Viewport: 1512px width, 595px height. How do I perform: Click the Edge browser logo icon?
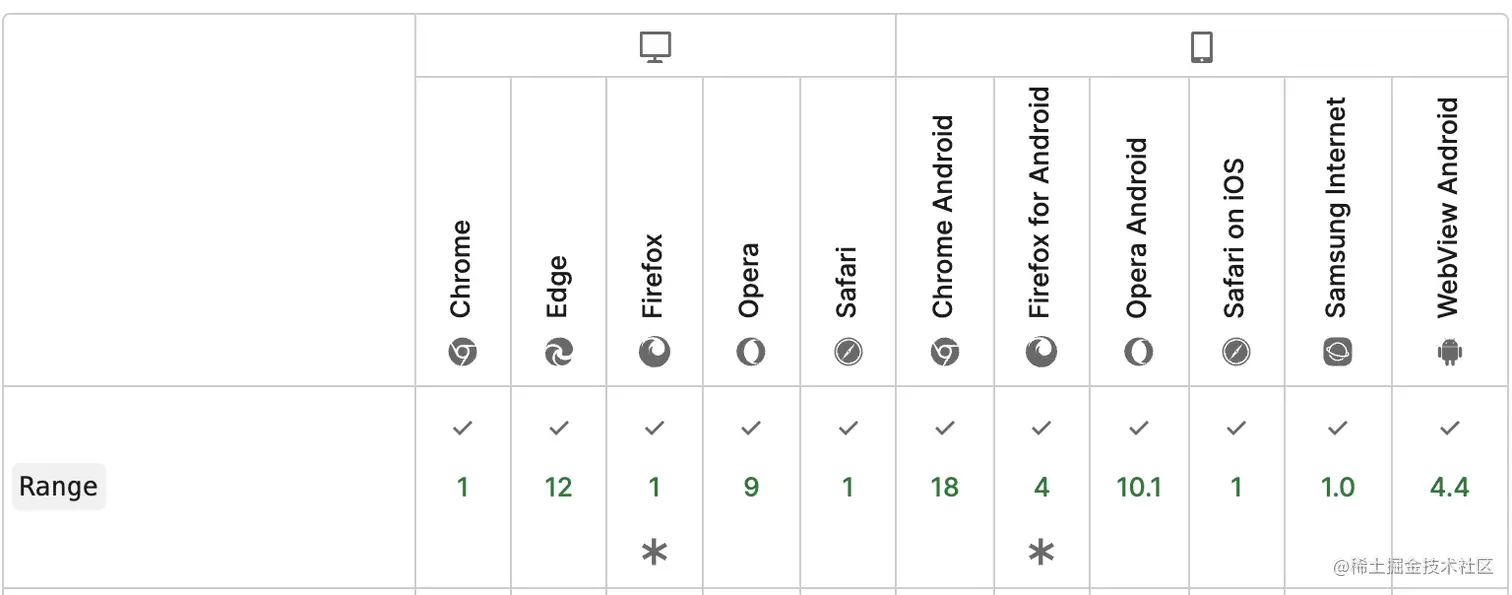tap(558, 352)
